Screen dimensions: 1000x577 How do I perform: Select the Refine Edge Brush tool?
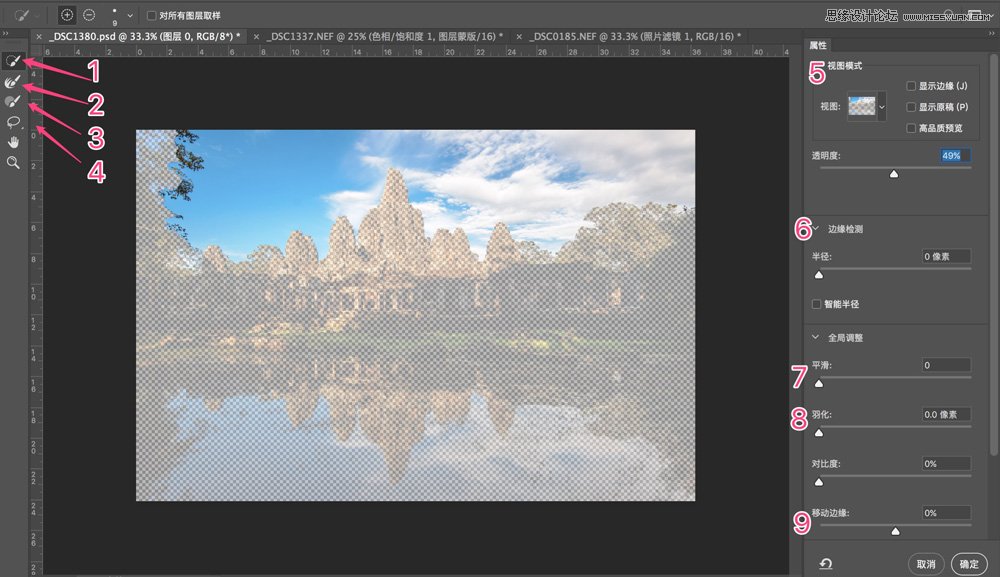click(13, 81)
